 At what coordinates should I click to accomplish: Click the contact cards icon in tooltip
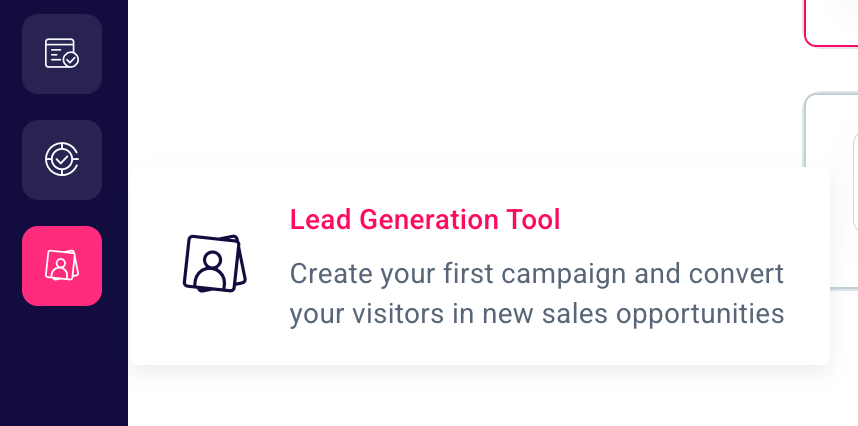pyautogui.click(x=214, y=264)
